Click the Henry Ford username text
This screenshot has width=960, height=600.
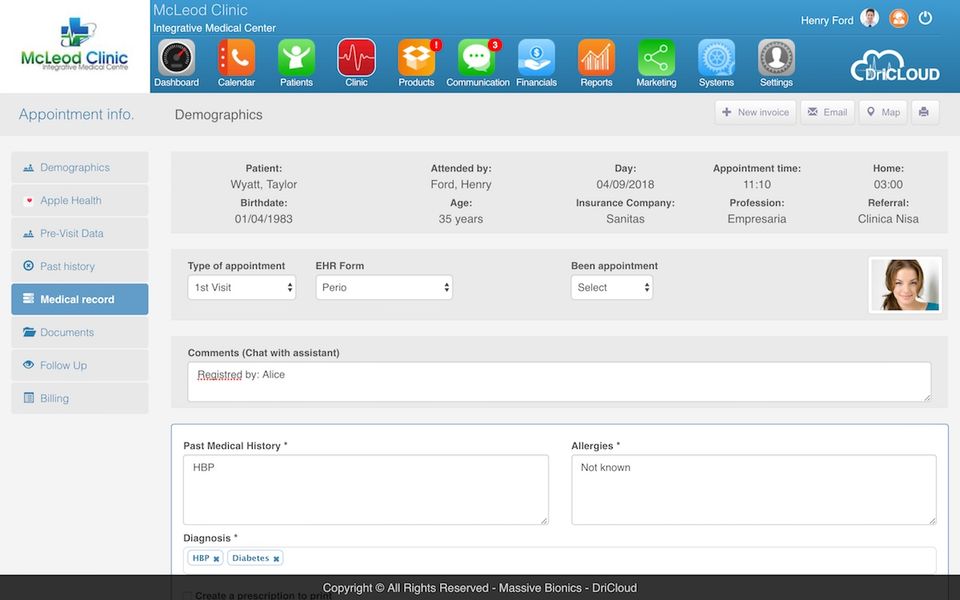[x=827, y=20]
